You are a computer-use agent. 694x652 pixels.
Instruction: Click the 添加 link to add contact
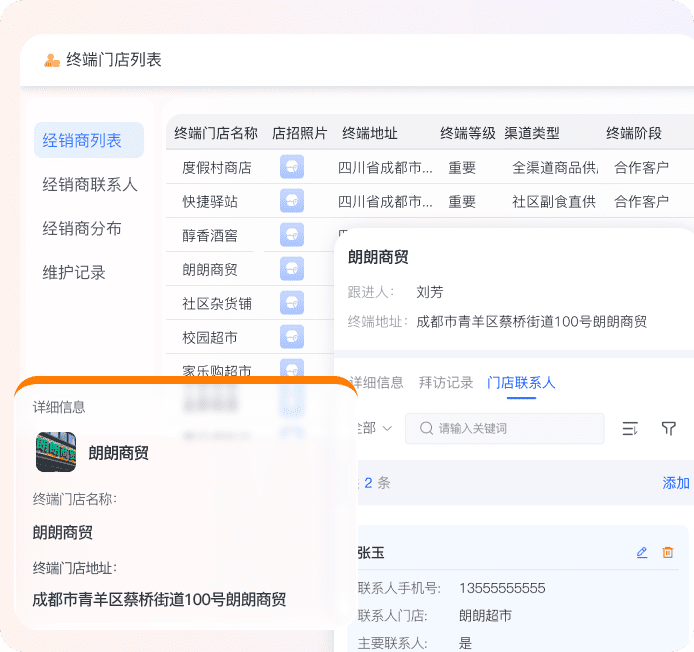point(676,483)
